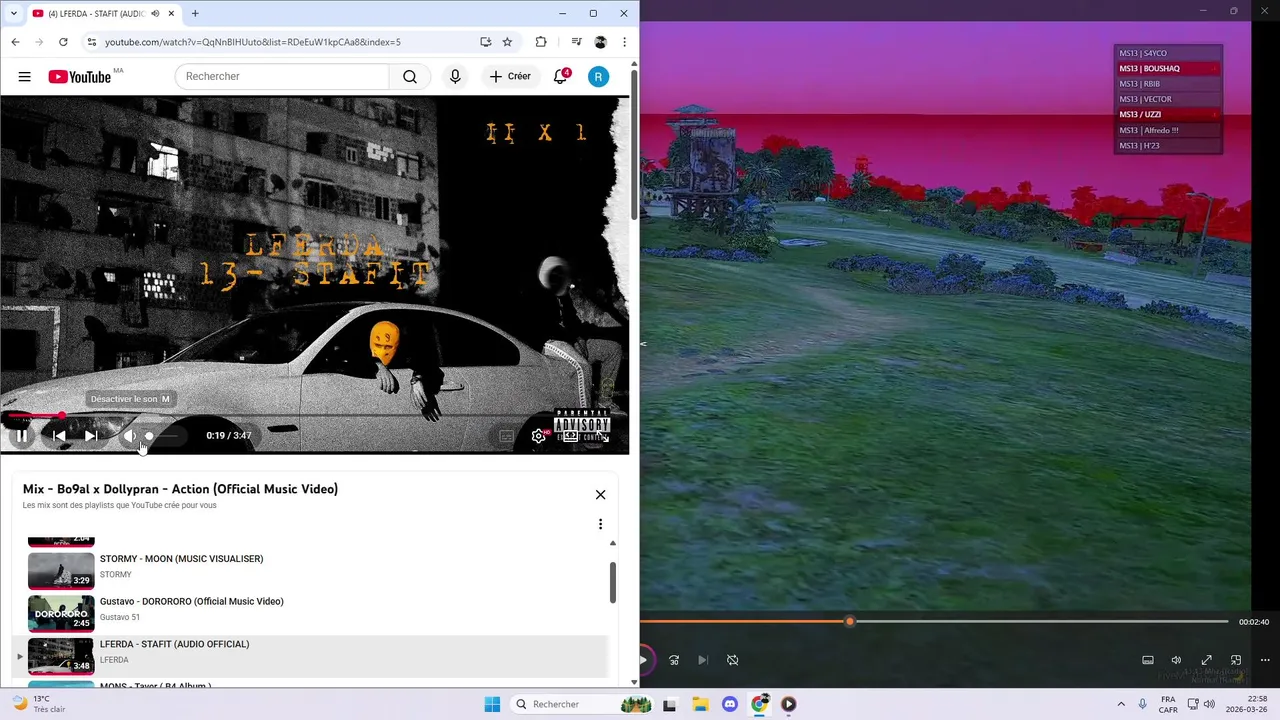The height and width of the screenshot is (720, 1280).
Task: Toggle subtitles in YouTube player
Action: (x=507, y=436)
